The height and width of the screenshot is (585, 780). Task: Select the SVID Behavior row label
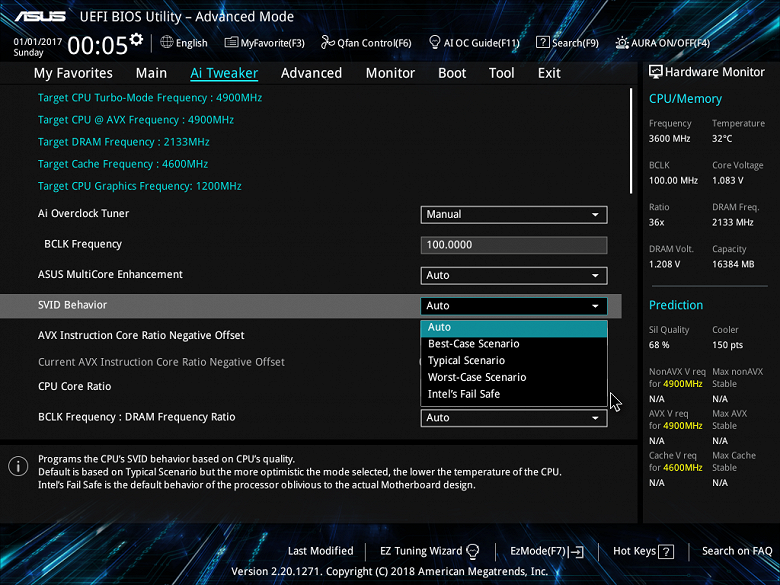point(73,305)
